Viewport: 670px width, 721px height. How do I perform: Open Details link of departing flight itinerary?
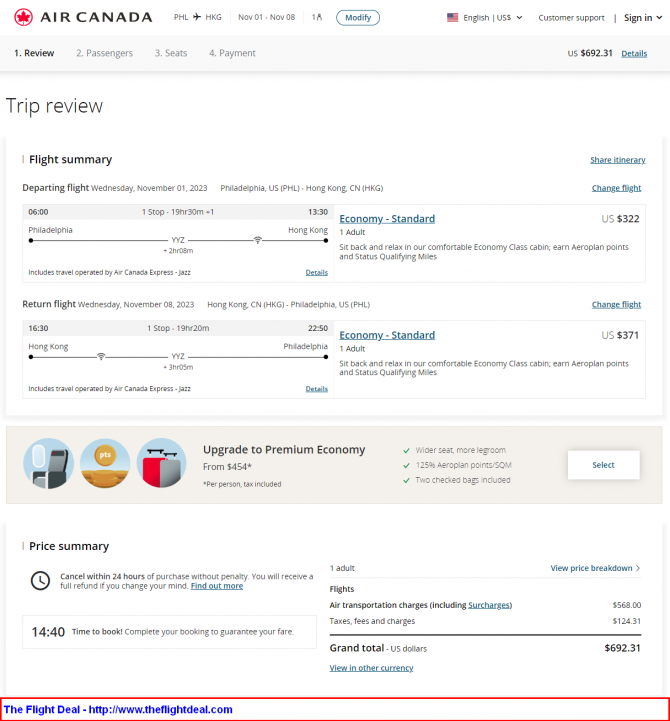[x=317, y=272]
